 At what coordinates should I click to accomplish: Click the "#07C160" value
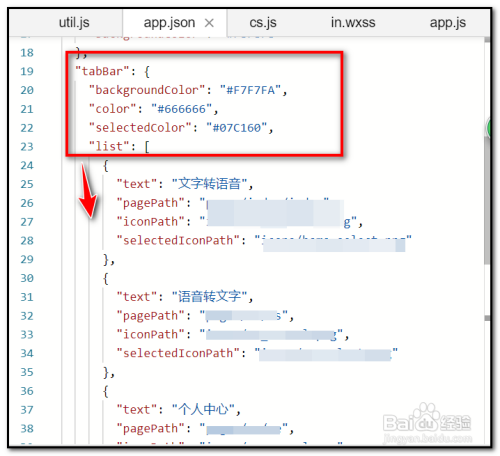pos(237,128)
